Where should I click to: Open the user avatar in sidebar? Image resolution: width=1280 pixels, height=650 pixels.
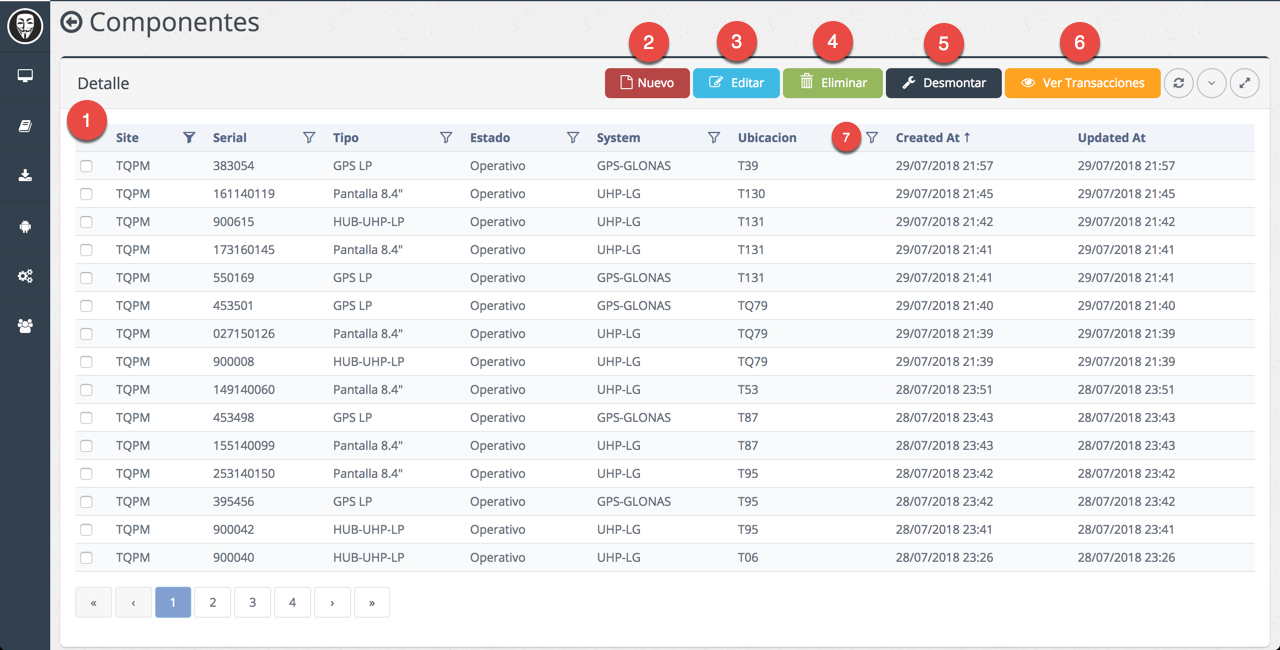(x=25, y=25)
